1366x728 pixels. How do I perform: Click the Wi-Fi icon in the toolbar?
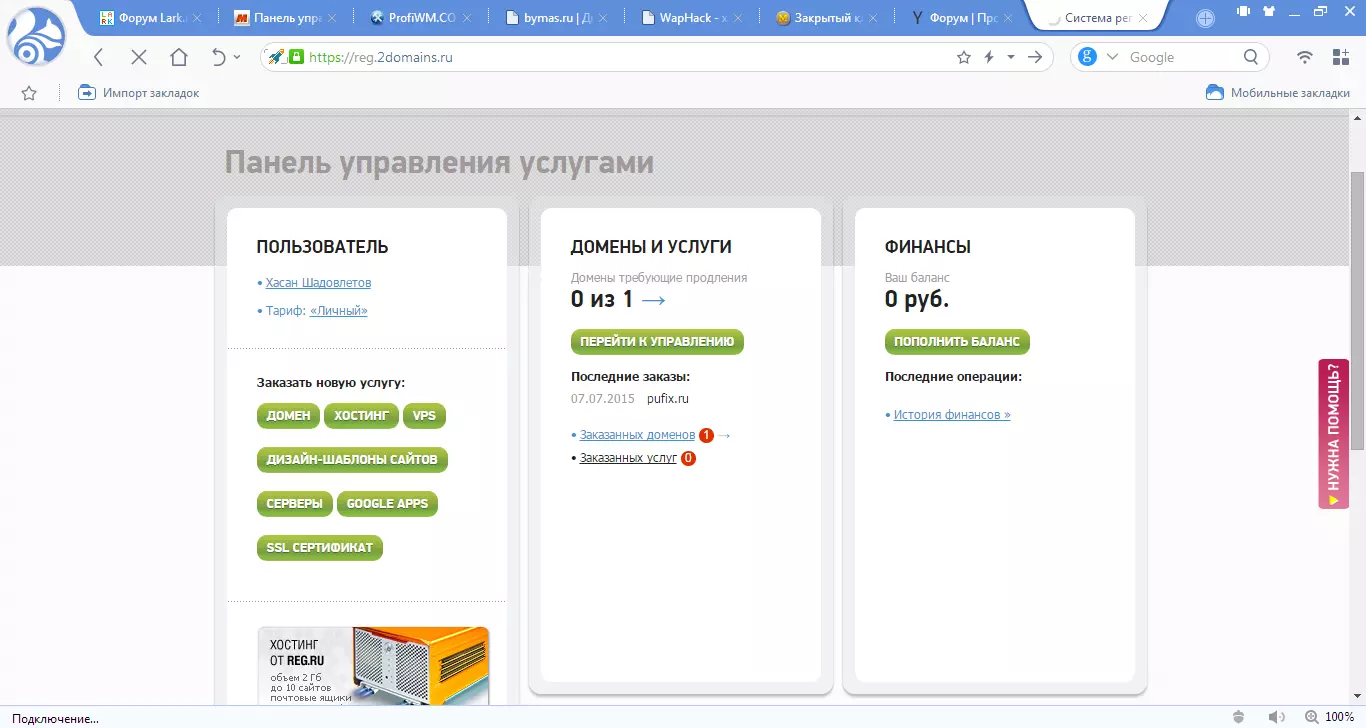pyautogui.click(x=1304, y=57)
